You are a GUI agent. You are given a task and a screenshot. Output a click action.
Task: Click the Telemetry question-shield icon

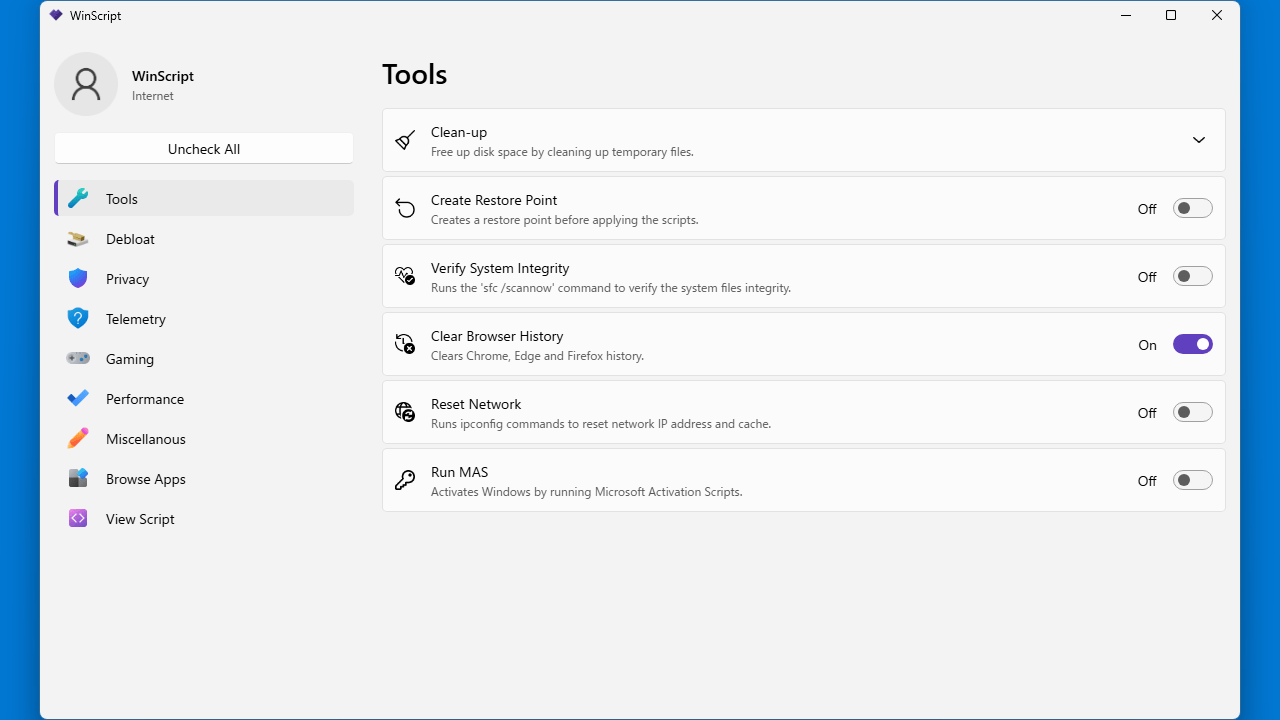pyautogui.click(x=78, y=319)
